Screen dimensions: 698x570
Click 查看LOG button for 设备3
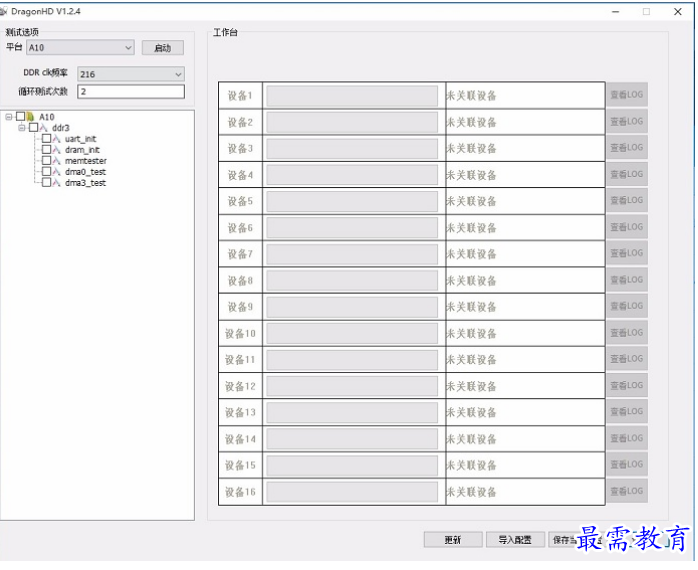point(627,147)
